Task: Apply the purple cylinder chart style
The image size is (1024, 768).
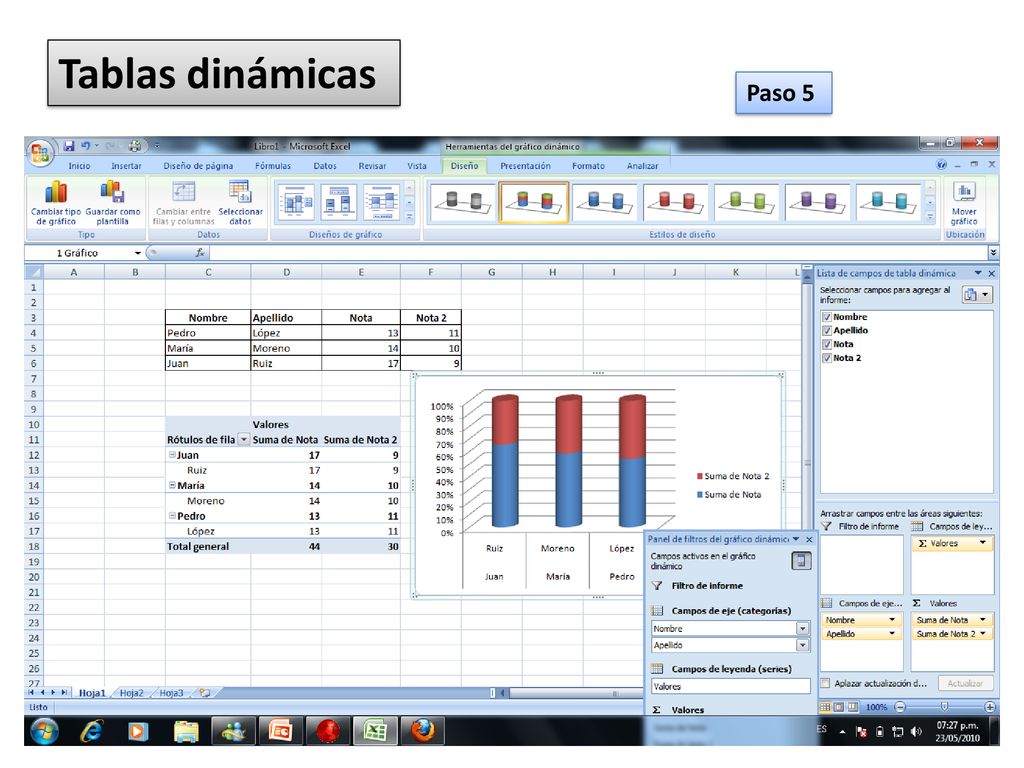Action: (x=817, y=202)
